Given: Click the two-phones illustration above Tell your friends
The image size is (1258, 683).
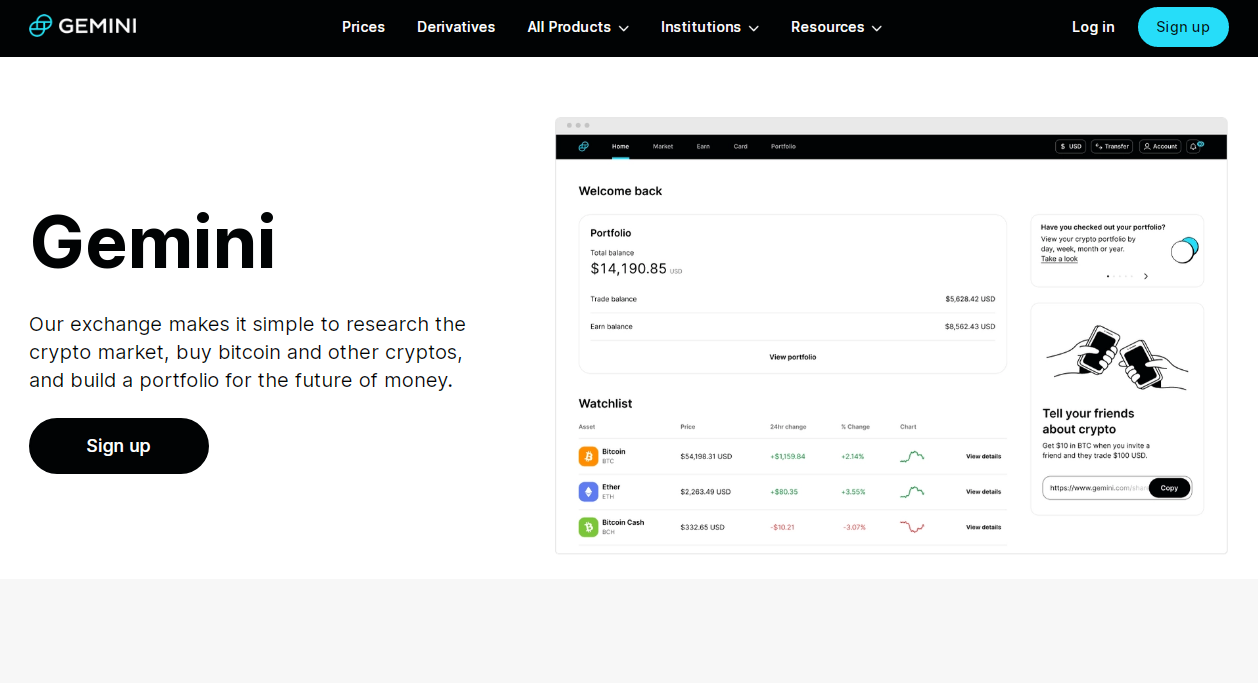Looking at the screenshot, I should (x=1117, y=357).
